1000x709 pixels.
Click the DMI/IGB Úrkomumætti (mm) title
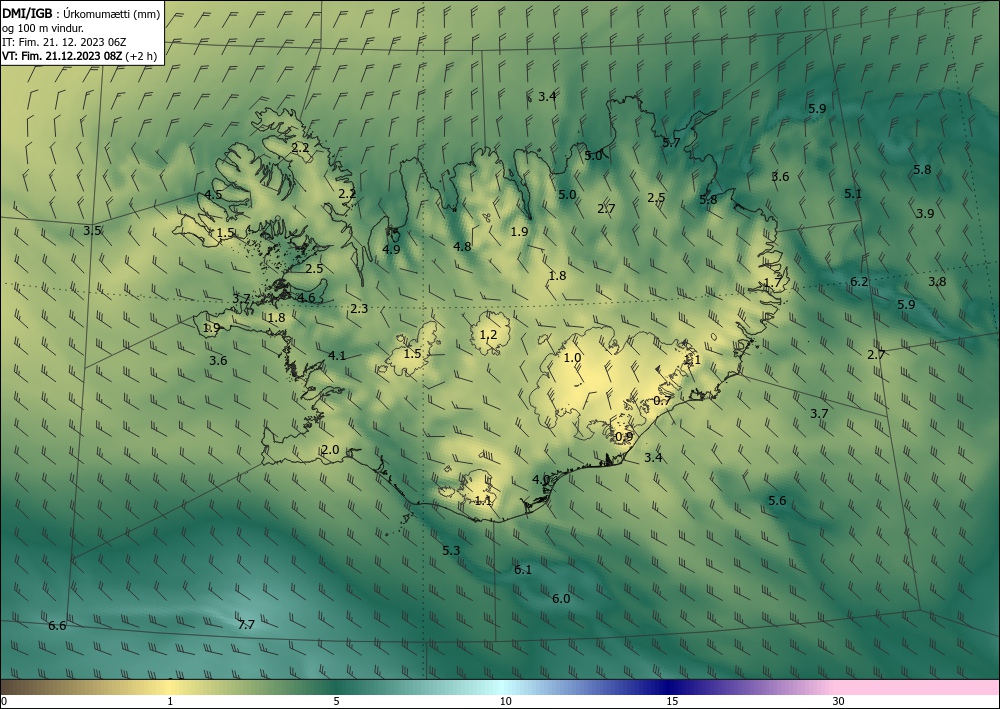(82, 13)
